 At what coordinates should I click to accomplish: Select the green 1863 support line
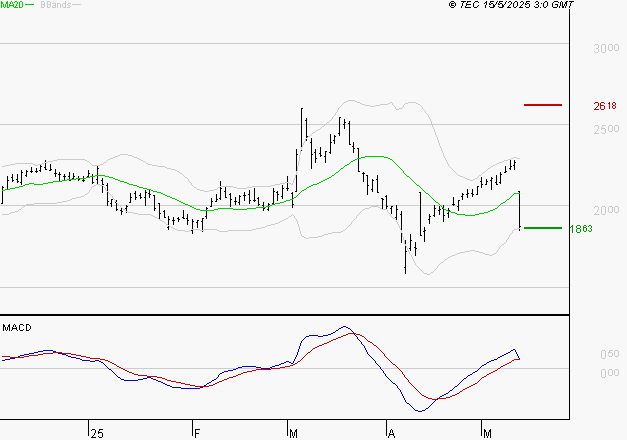coord(543,228)
